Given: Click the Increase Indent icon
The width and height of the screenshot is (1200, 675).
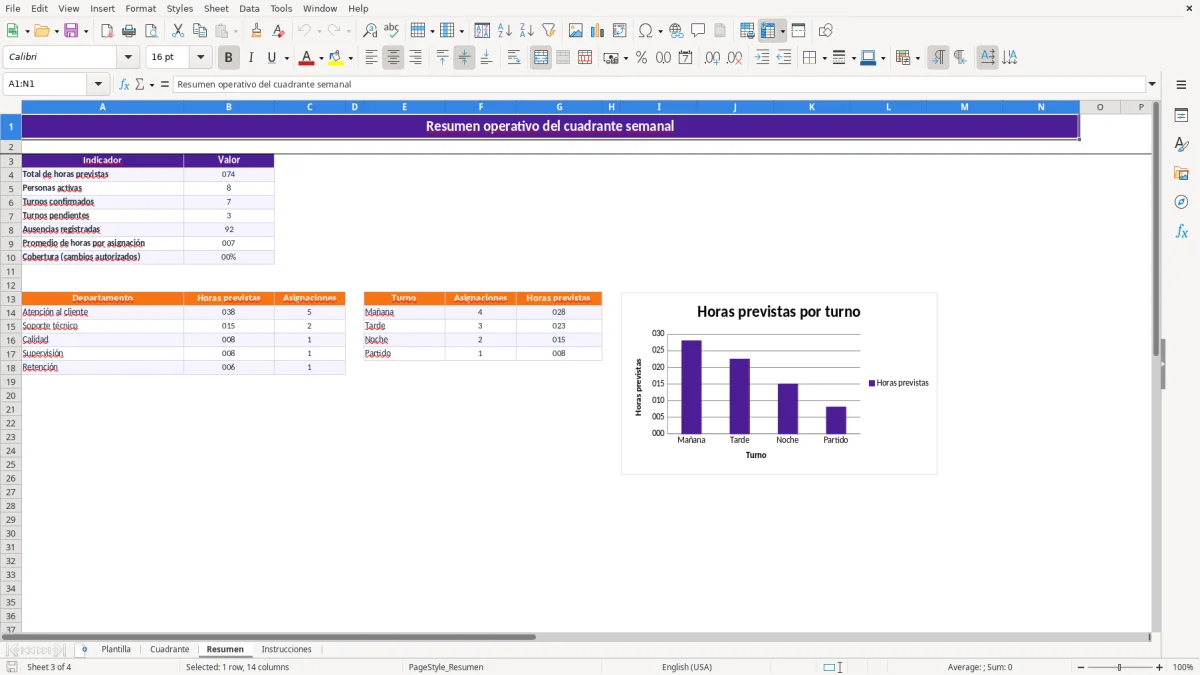Looking at the screenshot, I should pos(762,58).
